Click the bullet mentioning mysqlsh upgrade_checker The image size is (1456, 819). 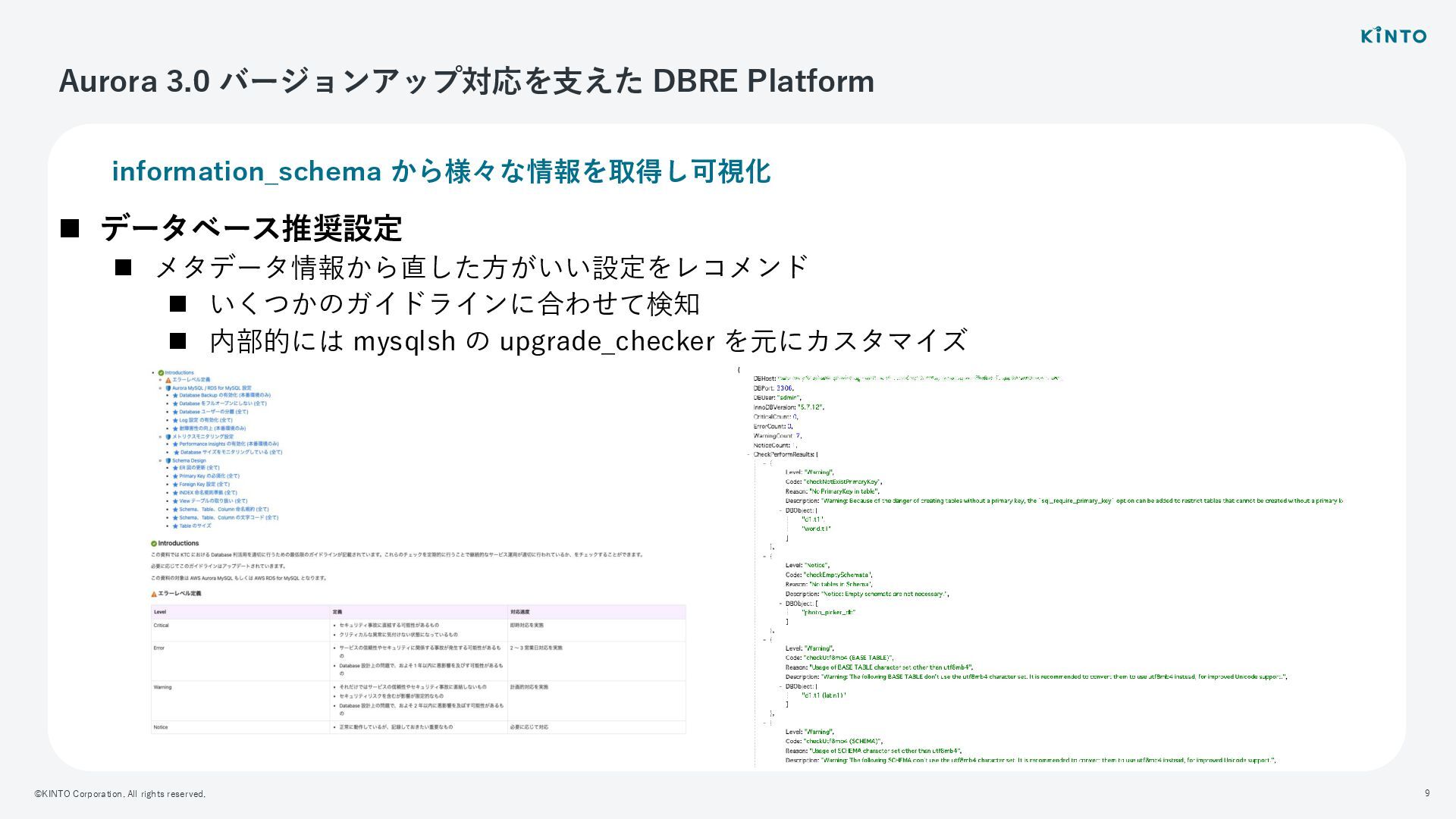tap(588, 341)
